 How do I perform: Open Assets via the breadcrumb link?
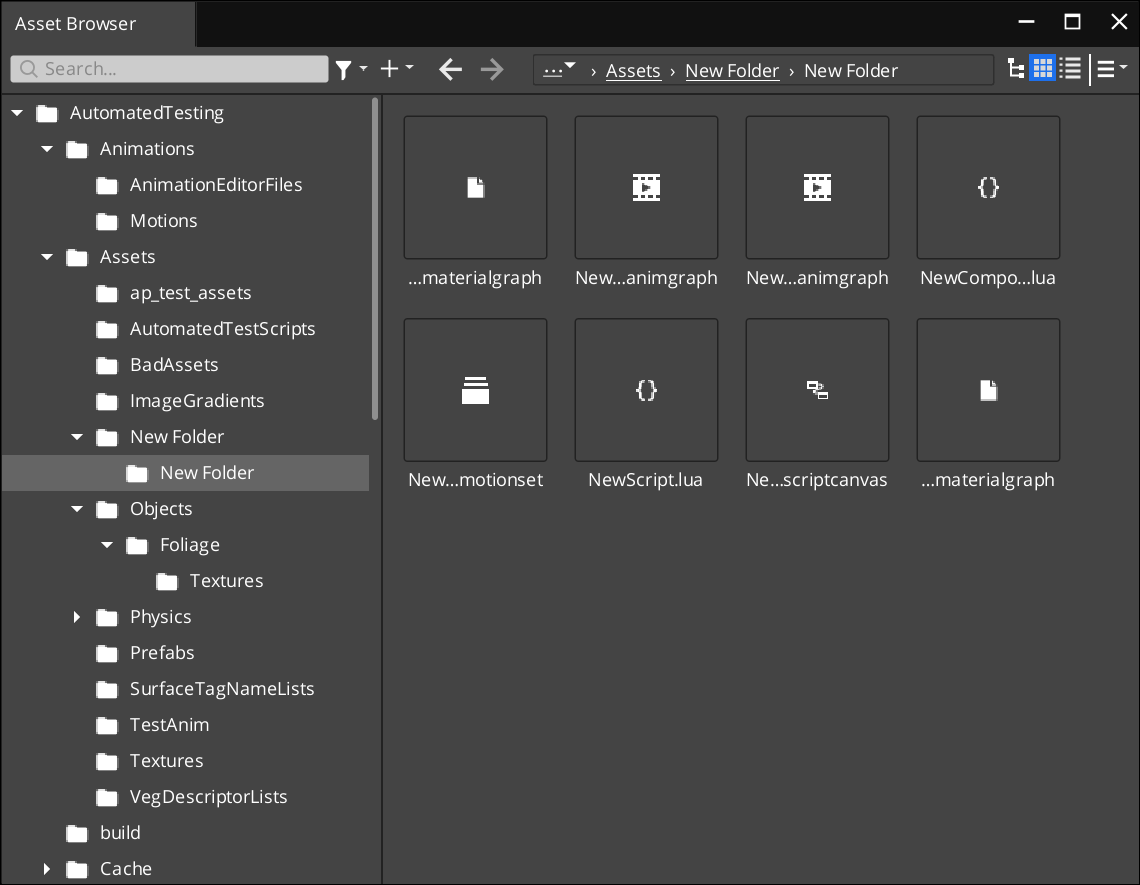(633, 70)
